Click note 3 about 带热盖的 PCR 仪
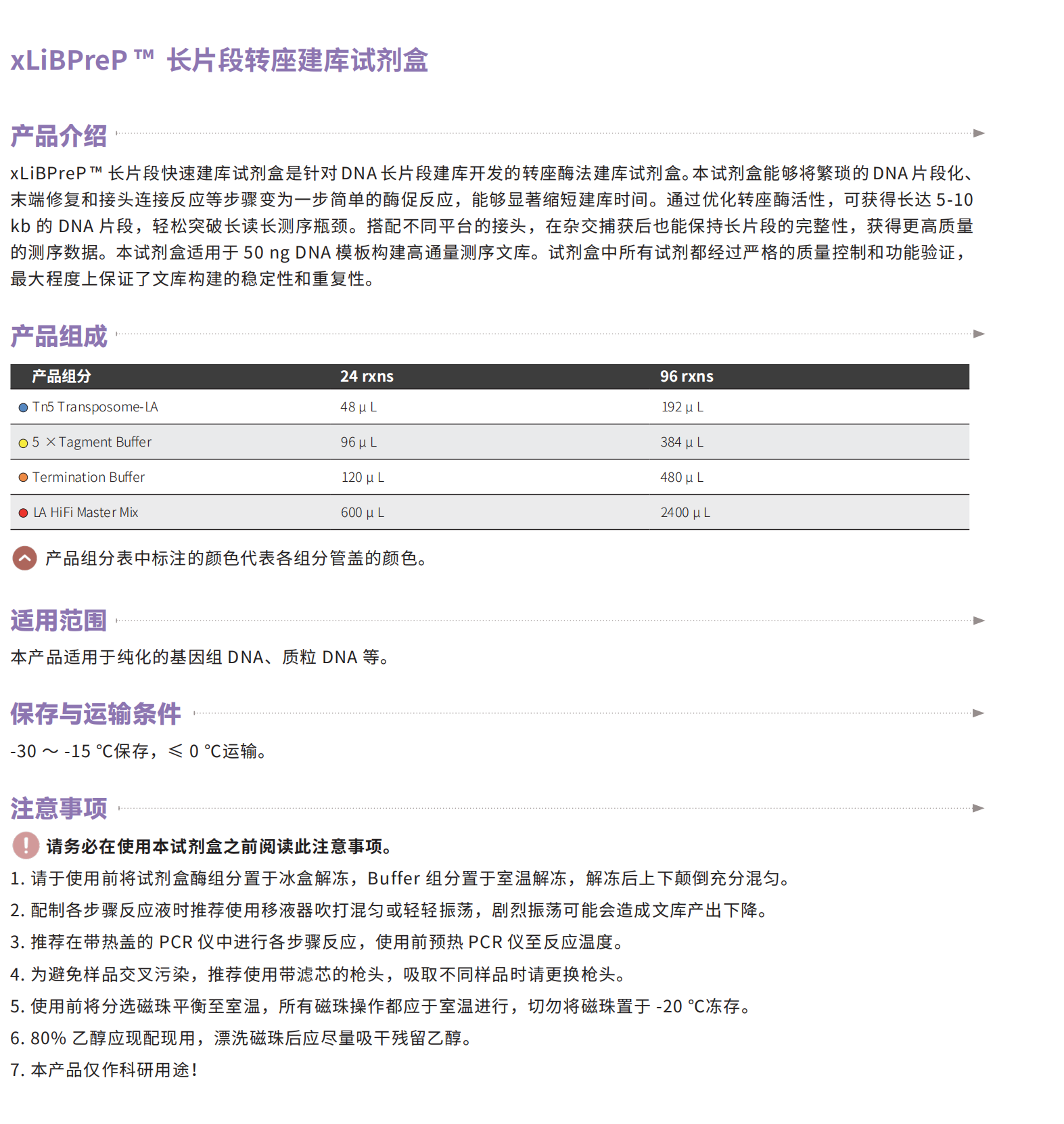Image resolution: width=1064 pixels, height=1124 pixels. point(317,942)
